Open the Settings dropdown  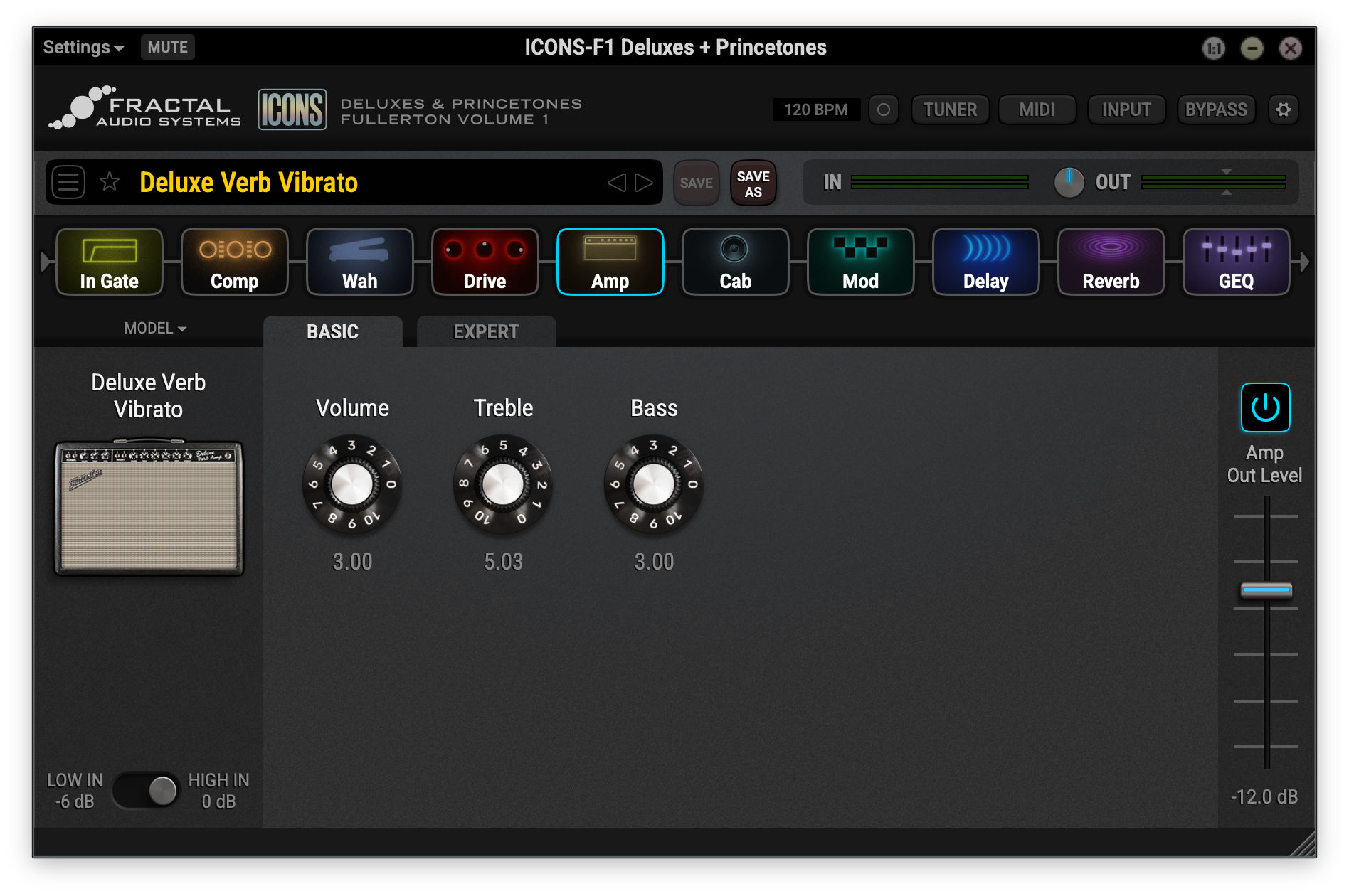click(x=80, y=47)
